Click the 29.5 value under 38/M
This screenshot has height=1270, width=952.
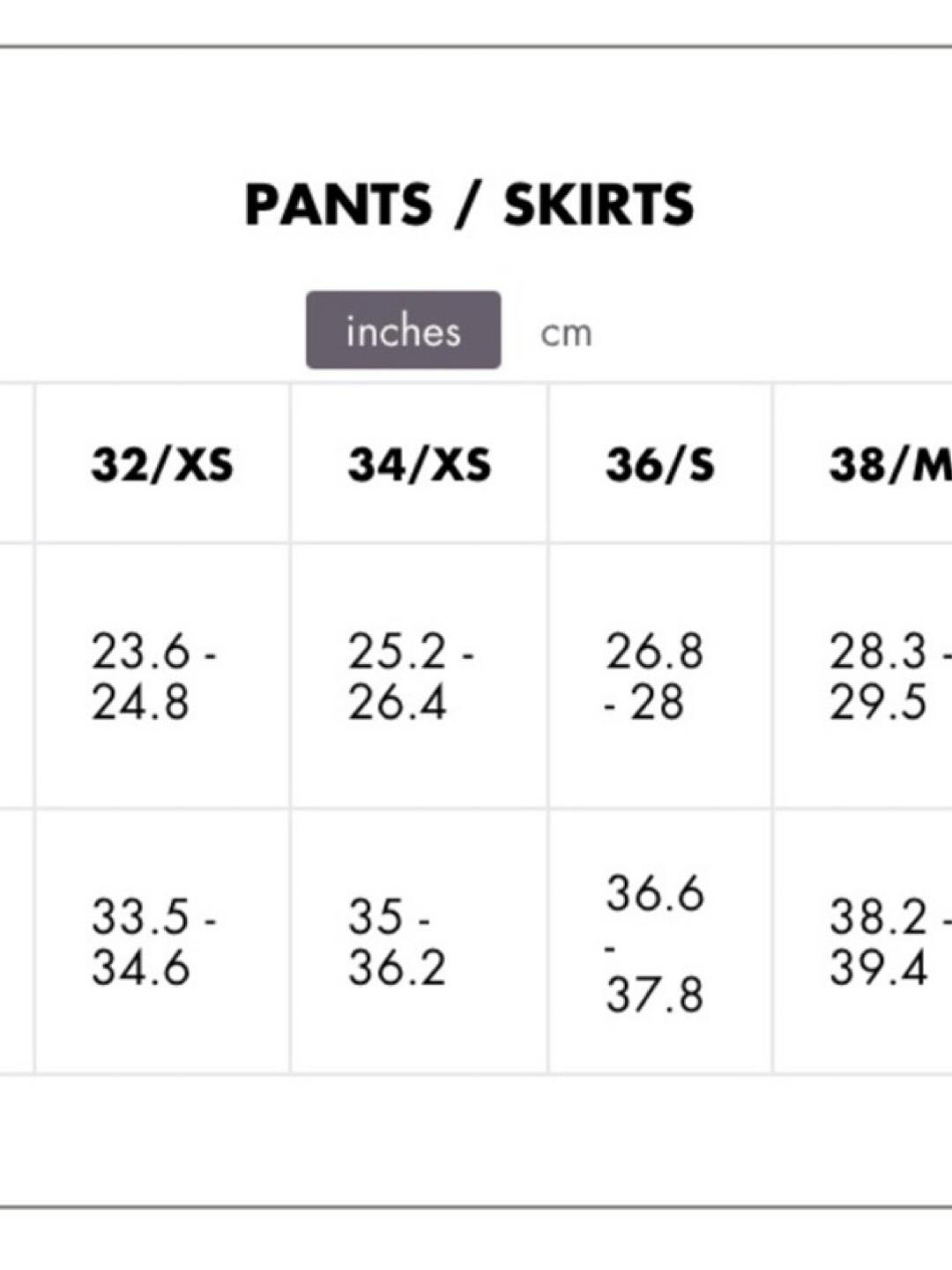click(878, 703)
